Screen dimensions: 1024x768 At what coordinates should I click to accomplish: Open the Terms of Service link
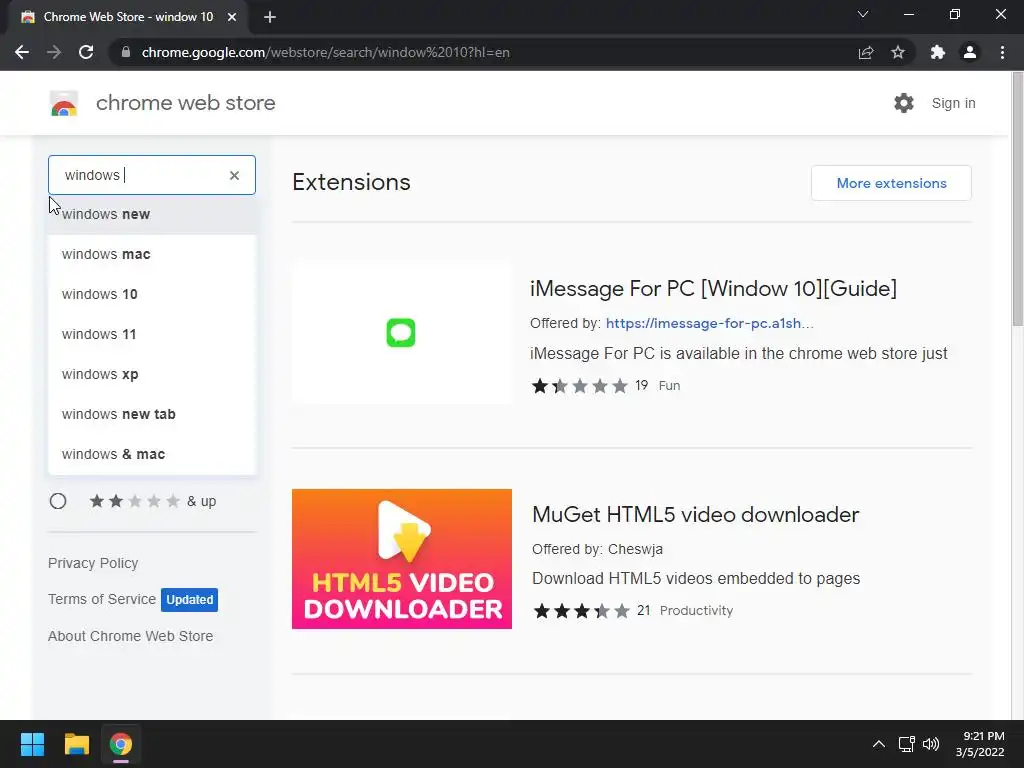click(102, 599)
